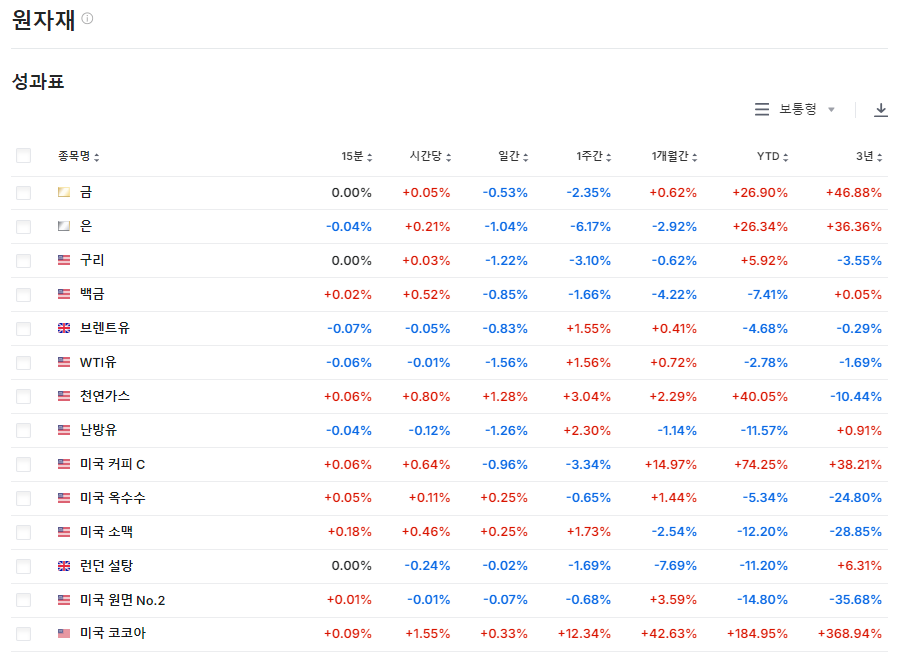The height and width of the screenshot is (662, 910).
Task: Click the US flag beside 백금
Action: (64, 294)
